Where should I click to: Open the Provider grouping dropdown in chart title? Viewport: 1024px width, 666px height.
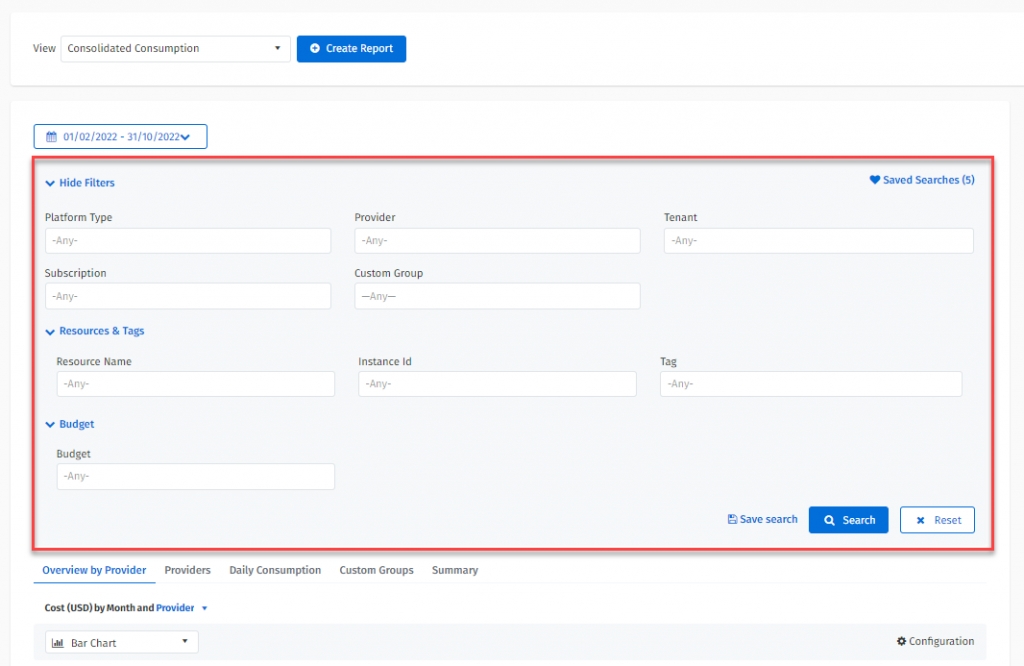[204, 608]
